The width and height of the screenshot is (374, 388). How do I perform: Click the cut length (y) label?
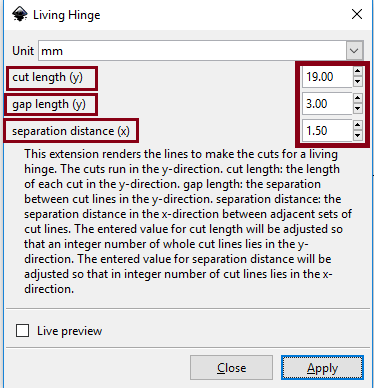(x=47, y=77)
